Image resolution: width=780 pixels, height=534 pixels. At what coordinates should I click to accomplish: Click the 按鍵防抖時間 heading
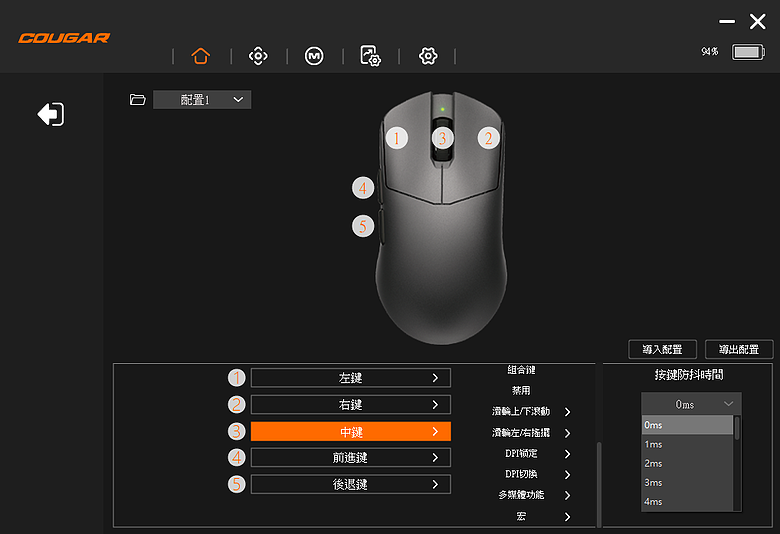click(688, 375)
